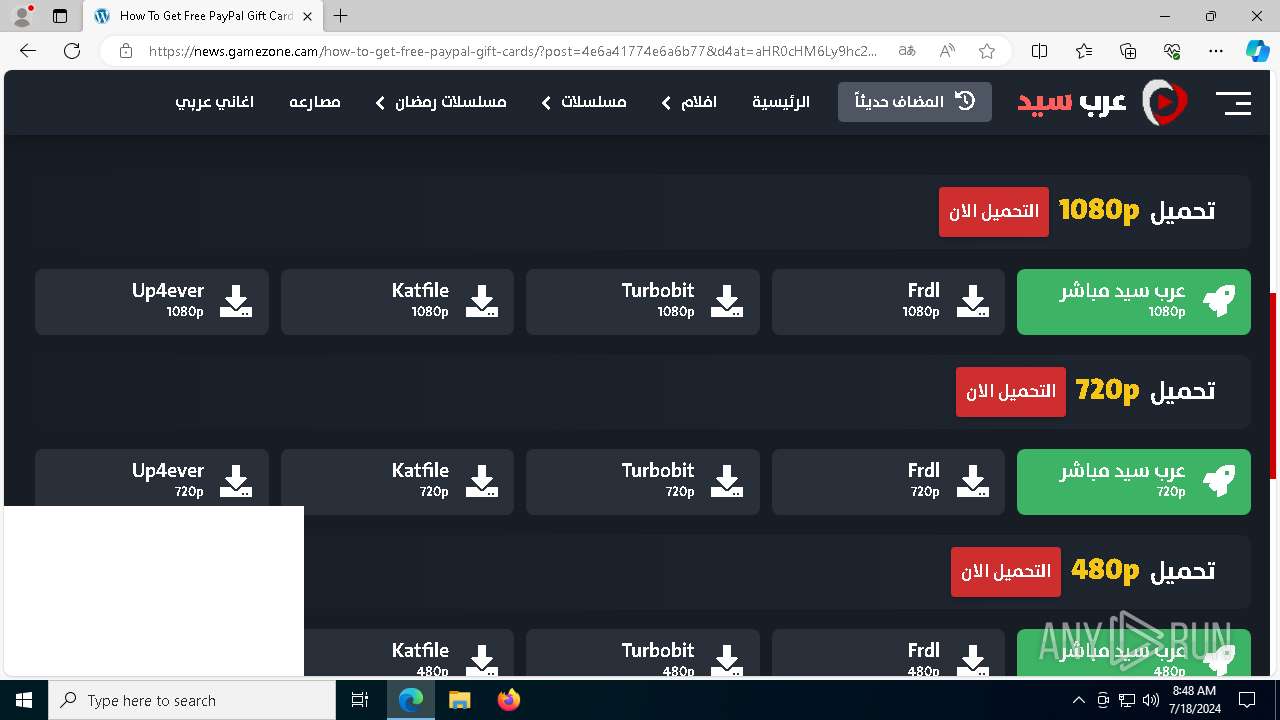Click red download-now badge for 720p
Viewport: 1280px width, 720px height.
click(x=1010, y=391)
